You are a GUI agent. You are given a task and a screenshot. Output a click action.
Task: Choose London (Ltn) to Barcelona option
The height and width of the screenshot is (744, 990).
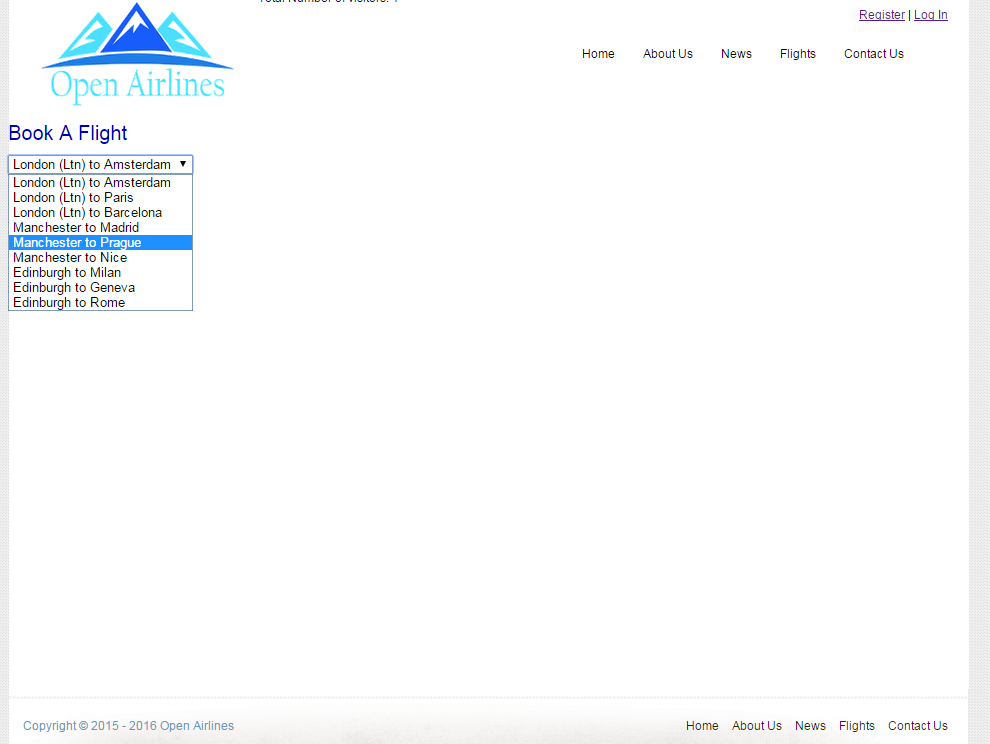click(x=100, y=213)
